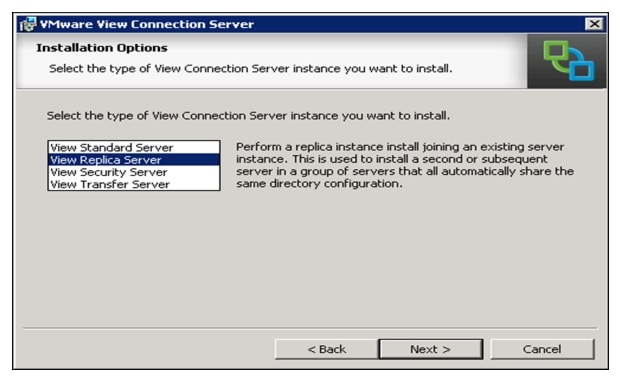Click the VMware View Connection Server title text
Viewport: 622px width, 383px height.
click(147, 24)
